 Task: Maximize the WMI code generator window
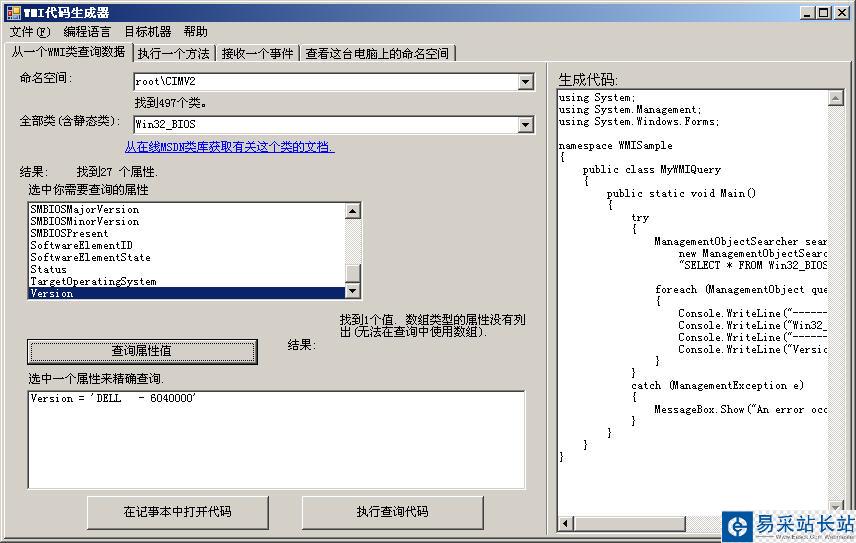824,13
